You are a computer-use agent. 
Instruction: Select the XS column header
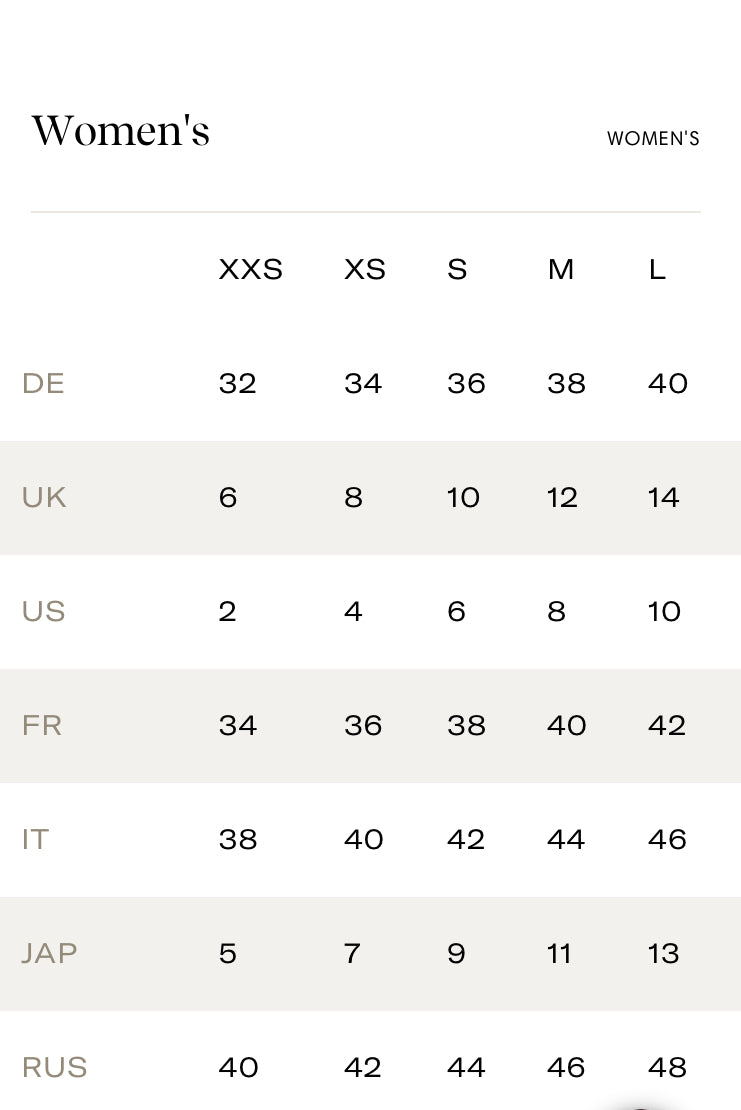364,269
